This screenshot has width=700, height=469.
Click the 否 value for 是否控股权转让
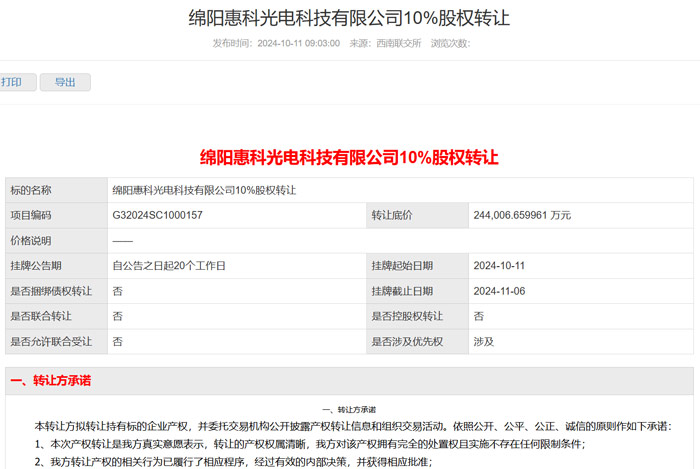click(x=479, y=316)
